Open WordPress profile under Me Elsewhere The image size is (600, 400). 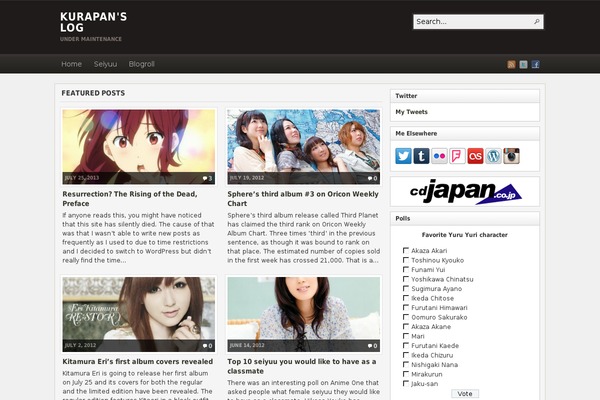tap(493, 156)
